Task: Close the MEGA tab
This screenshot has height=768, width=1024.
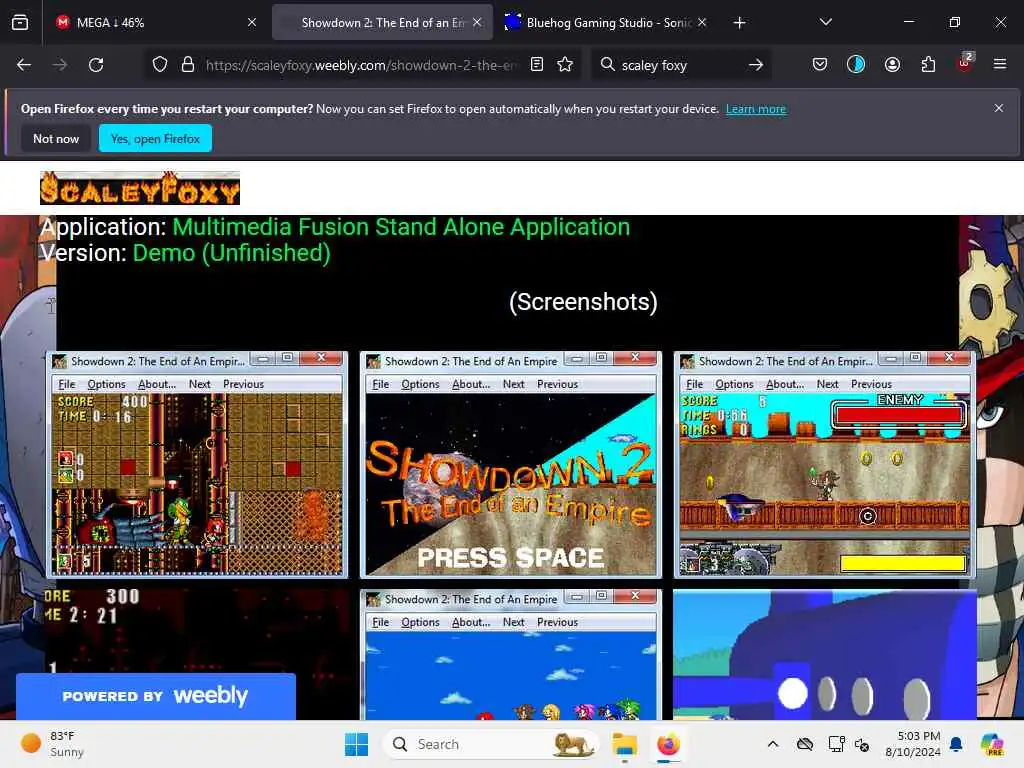Action: (x=252, y=22)
